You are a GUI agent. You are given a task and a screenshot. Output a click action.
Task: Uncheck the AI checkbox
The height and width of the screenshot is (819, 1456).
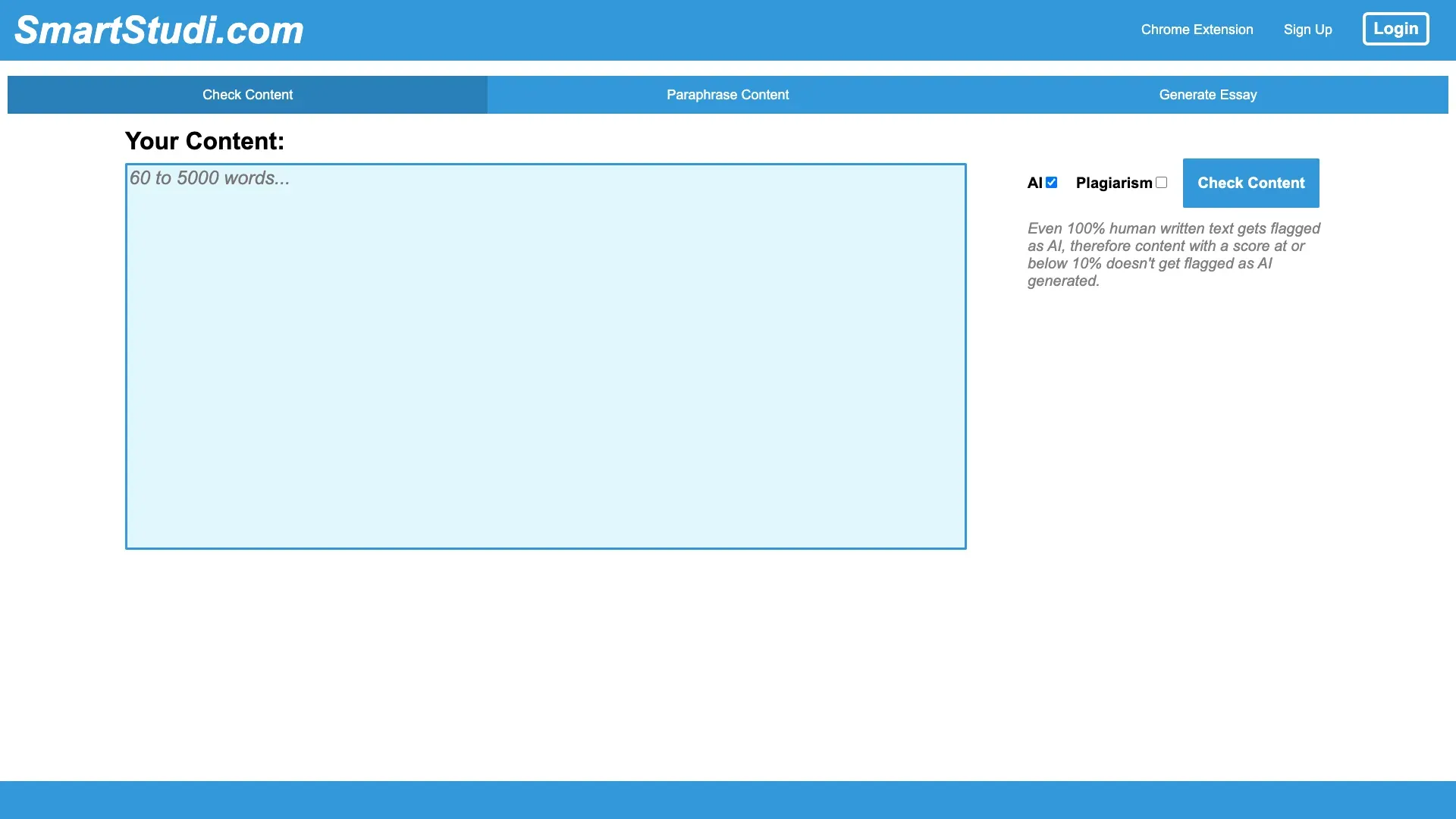(1051, 183)
